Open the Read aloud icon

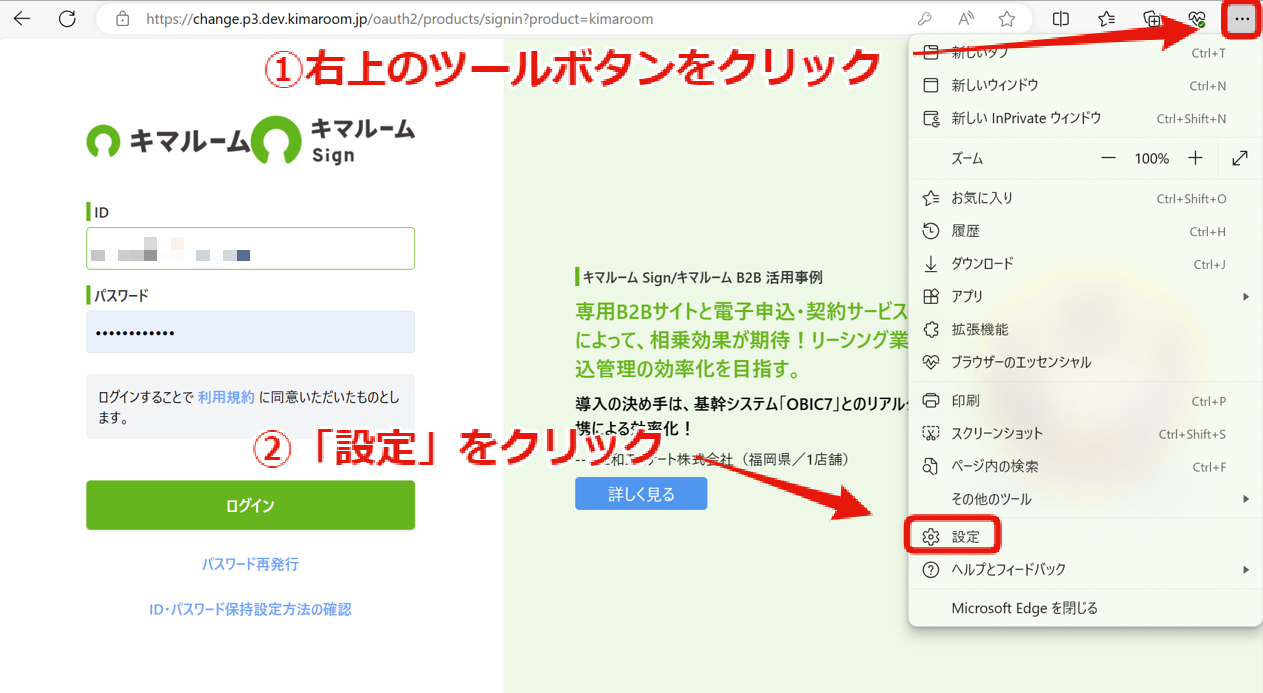(x=966, y=19)
